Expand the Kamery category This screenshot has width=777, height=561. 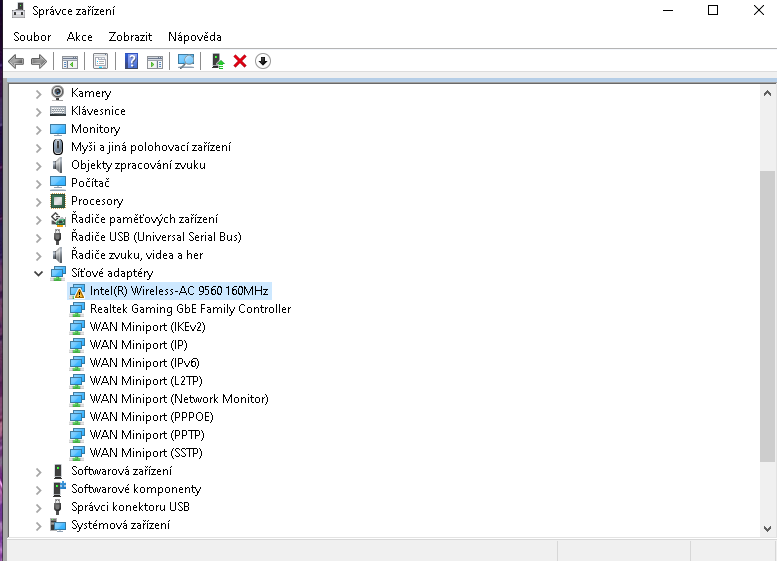(38, 94)
